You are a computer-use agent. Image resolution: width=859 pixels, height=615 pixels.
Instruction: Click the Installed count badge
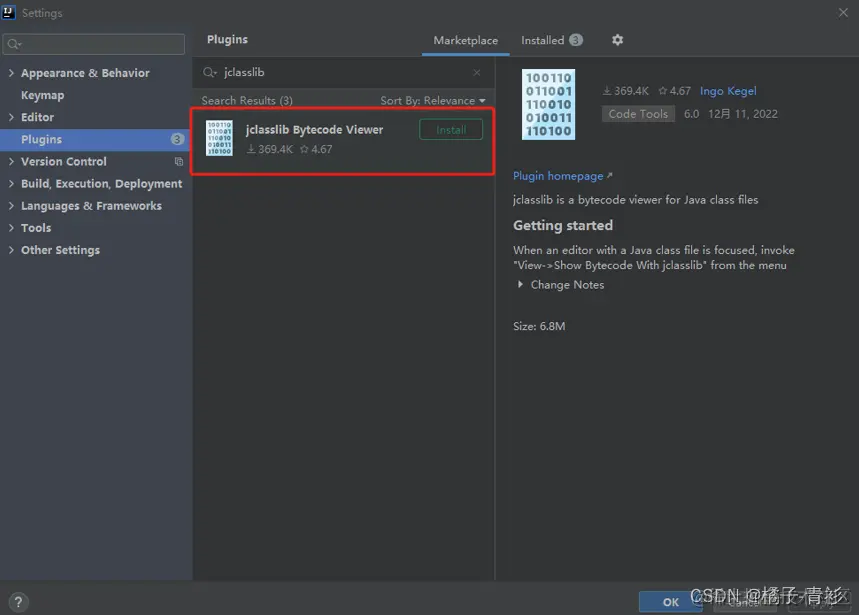tap(576, 40)
